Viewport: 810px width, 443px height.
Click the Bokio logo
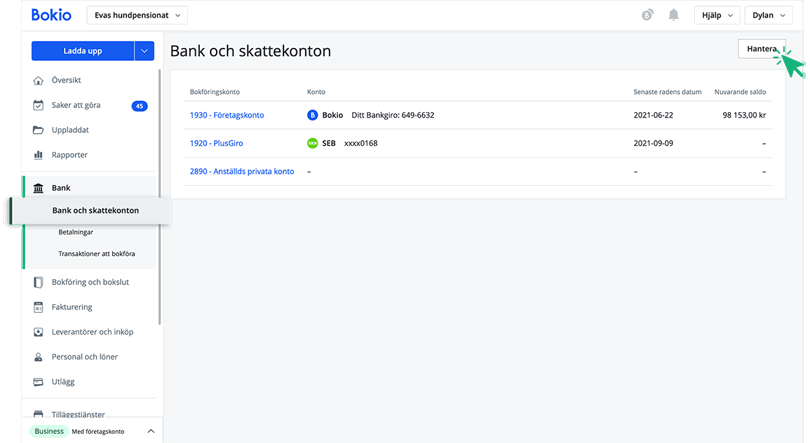[x=51, y=15]
